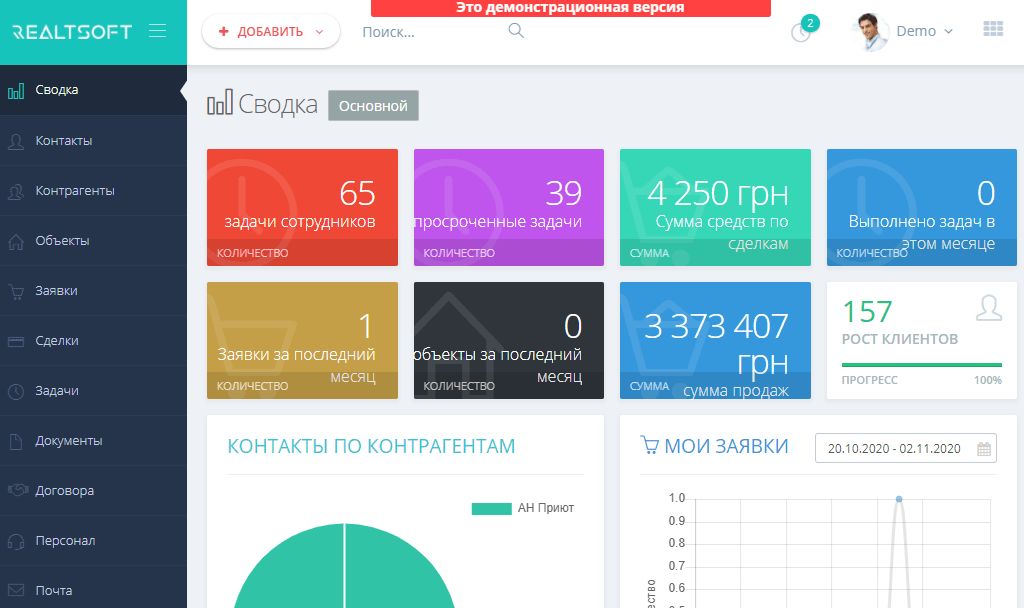Click the calendar icon in the date range field
Viewport: 1024px width, 608px height.
pyautogui.click(x=984, y=449)
